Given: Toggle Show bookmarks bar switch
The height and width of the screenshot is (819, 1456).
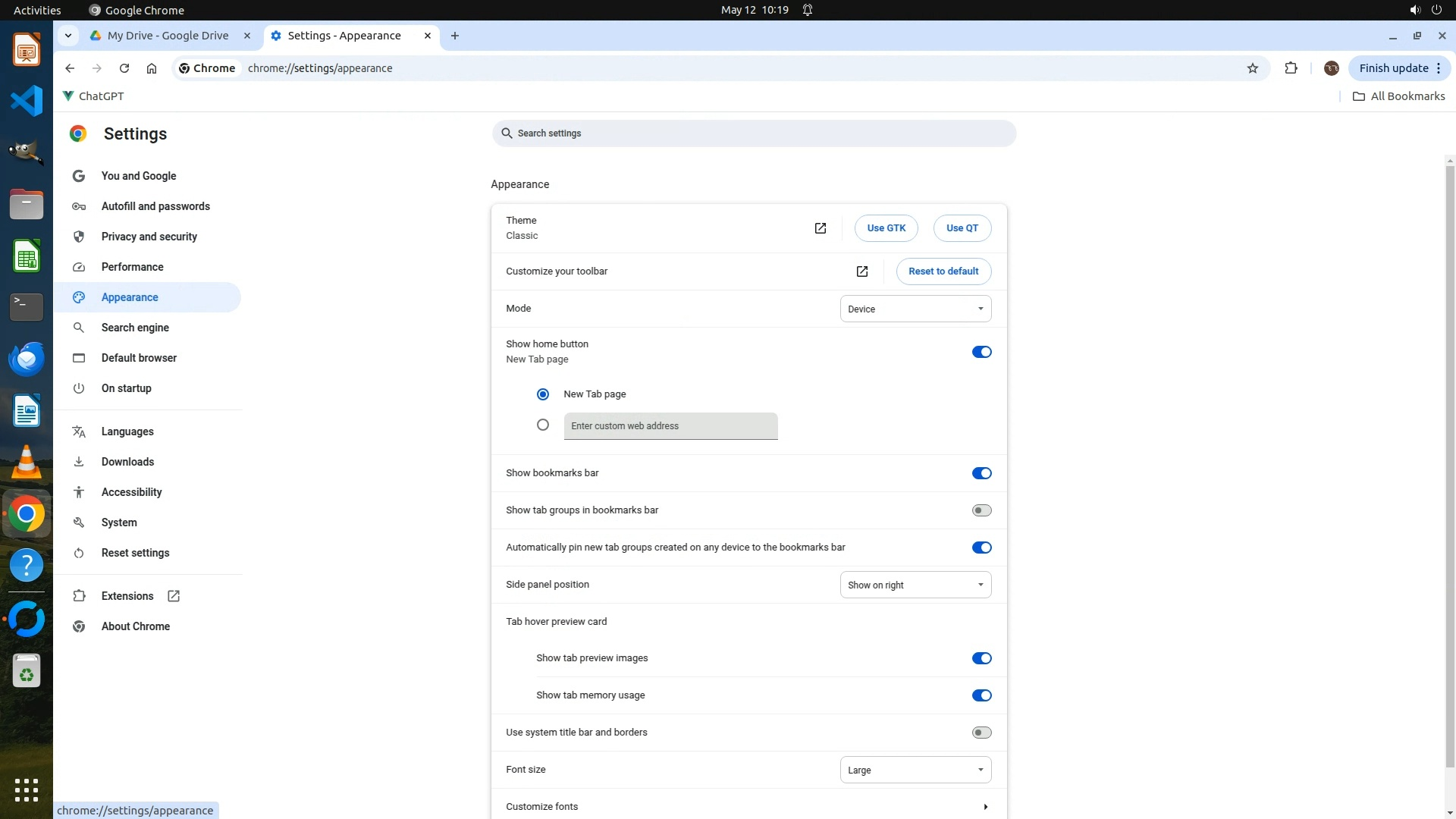Looking at the screenshot, I should 981,473.
